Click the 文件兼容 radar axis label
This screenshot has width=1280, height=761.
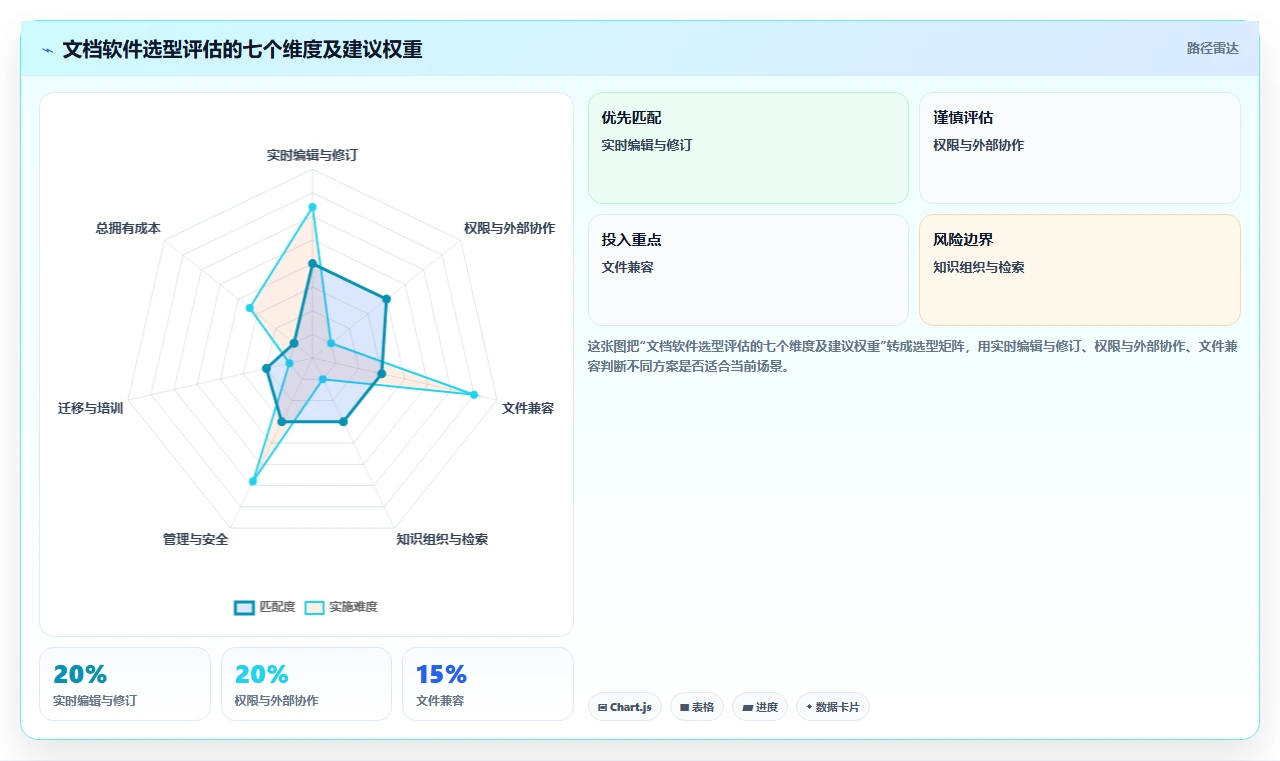(528, 408)
